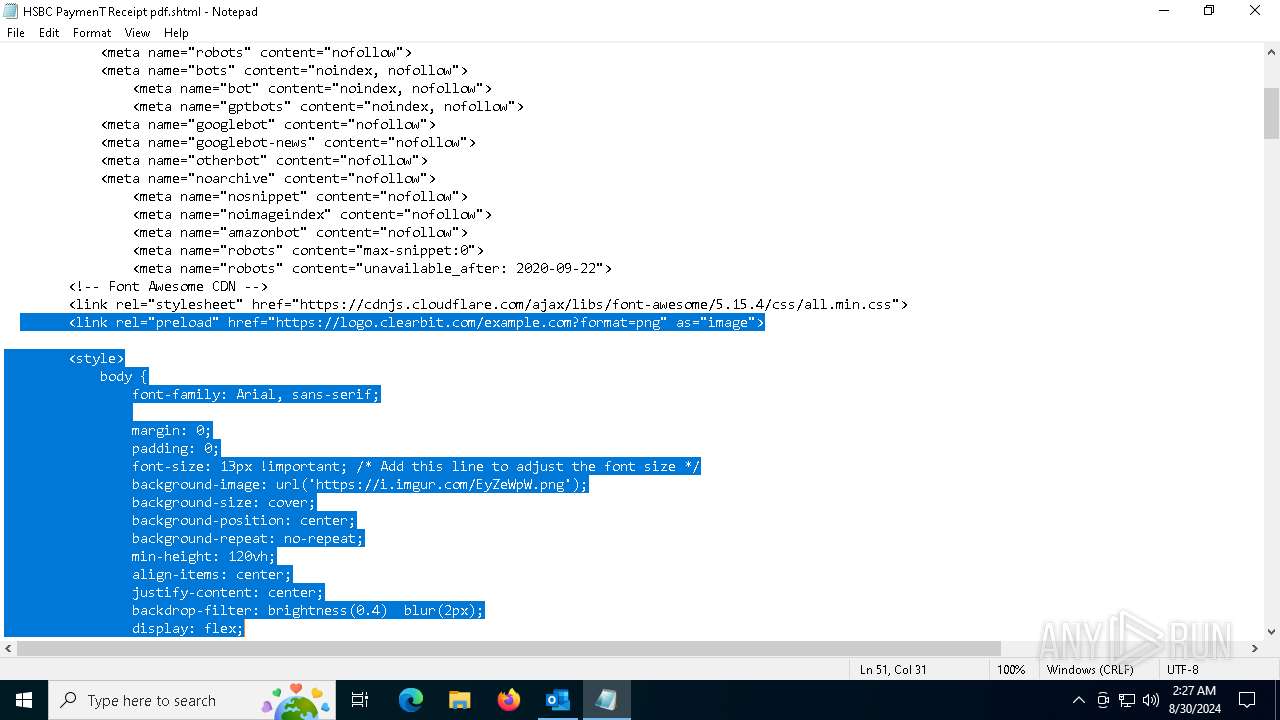Click the horizontal scrollbar left arrow
Image resolution: width=1280 pixels, height=720 pixels.
pyautogui.click(x=8, y=649)
